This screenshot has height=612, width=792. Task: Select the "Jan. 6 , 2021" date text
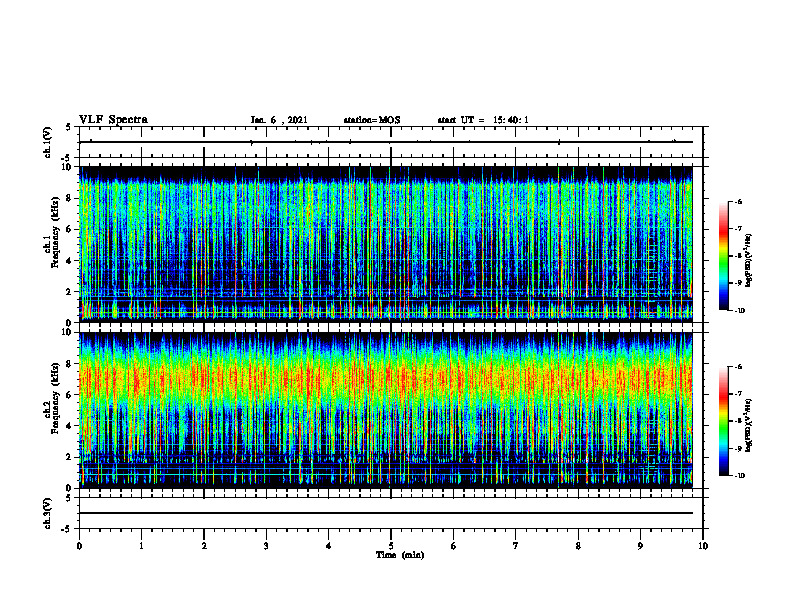[x=279, y=120]
